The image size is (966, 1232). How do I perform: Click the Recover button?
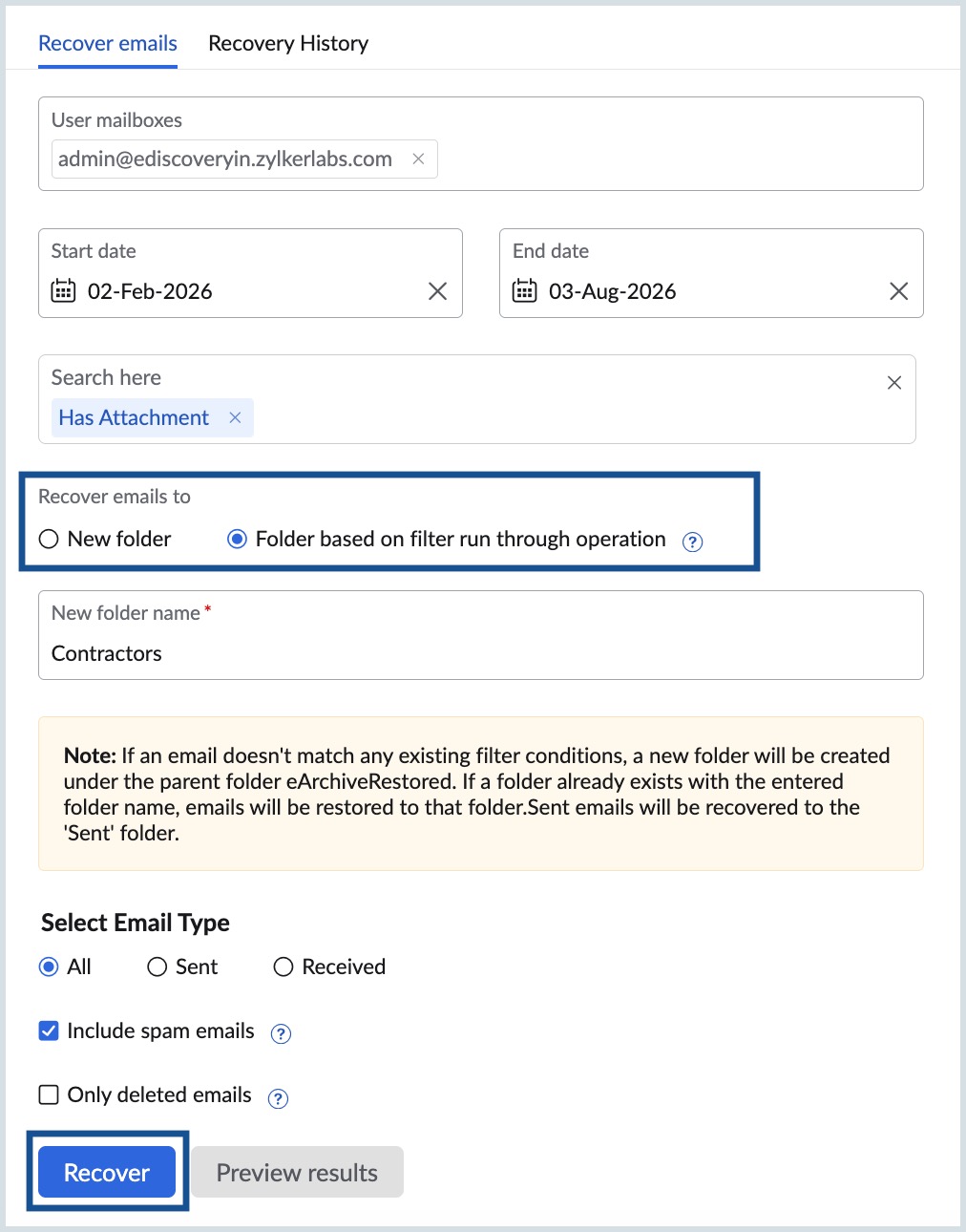107,1172
